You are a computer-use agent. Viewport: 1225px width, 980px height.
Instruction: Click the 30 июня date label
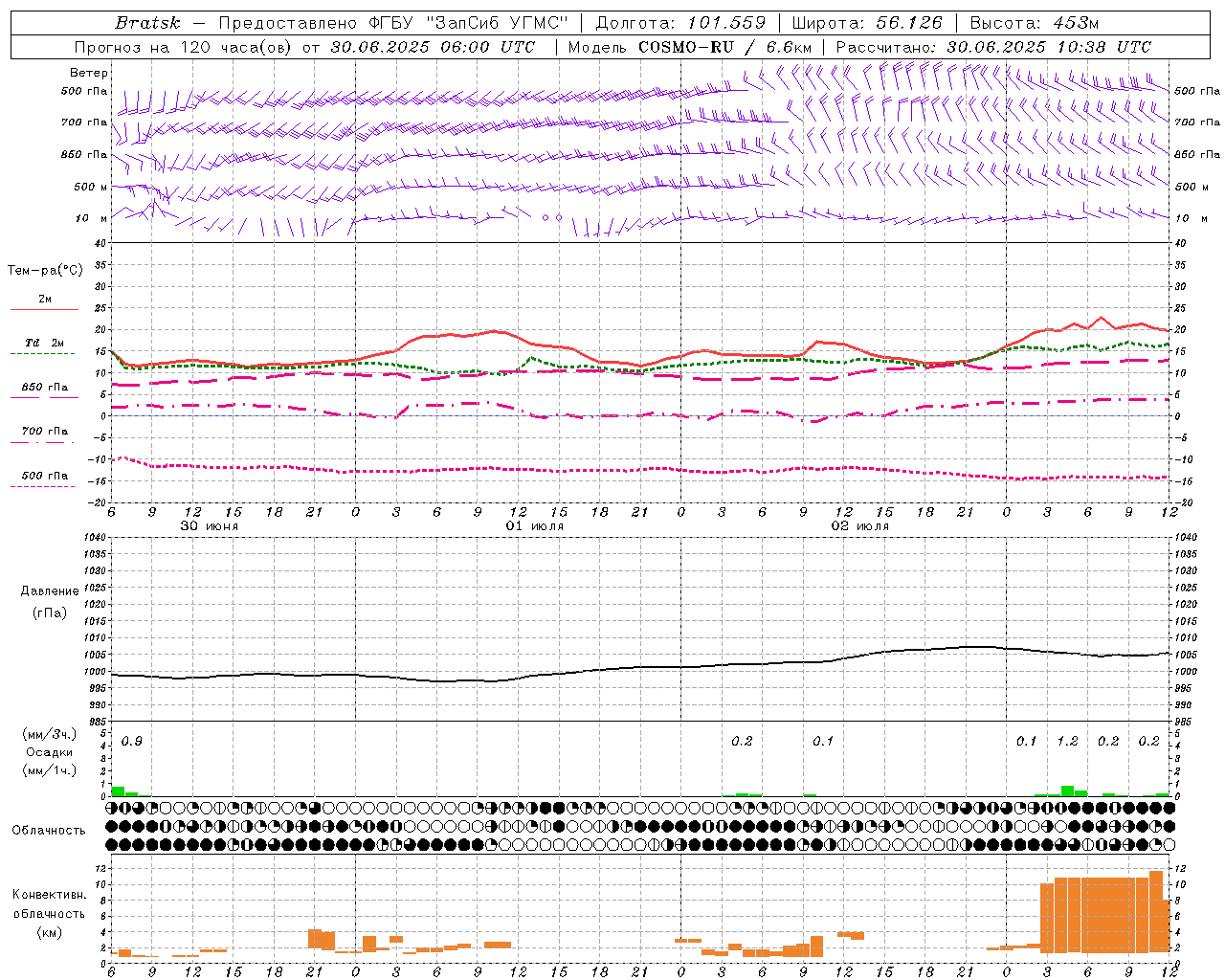pos(210,526)
